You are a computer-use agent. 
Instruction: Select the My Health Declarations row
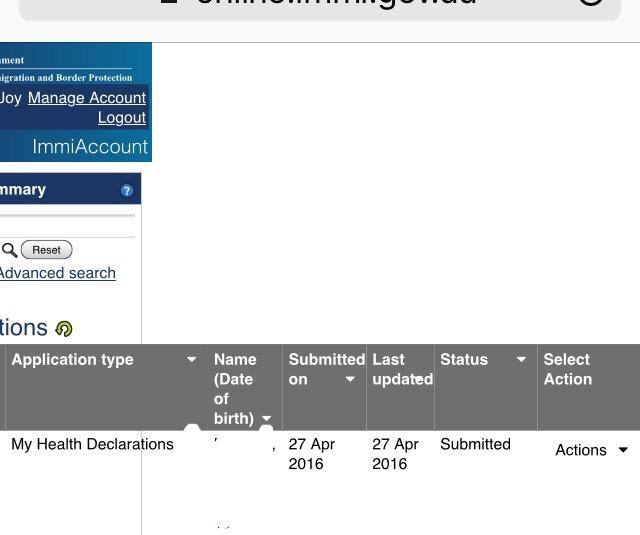pyautogui.click(x=92, y=445)
